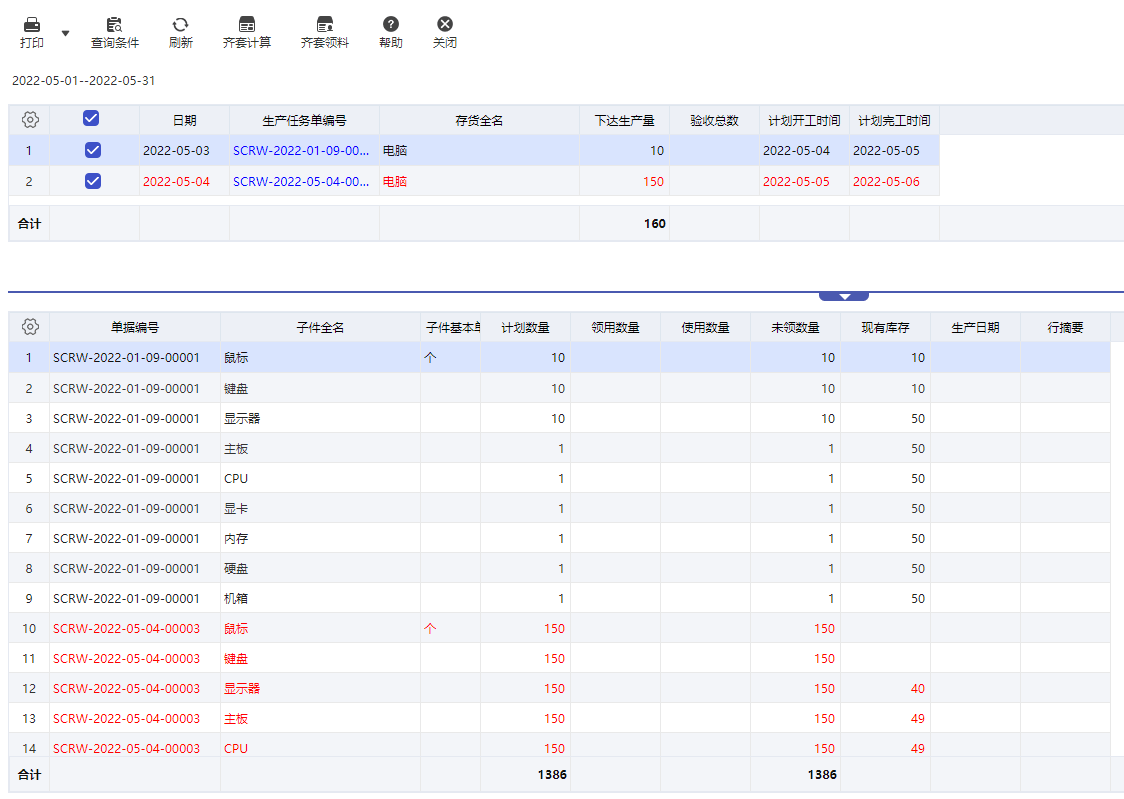
Task: Select lower row 2 键盘 in black
Action: pos(559,388)
